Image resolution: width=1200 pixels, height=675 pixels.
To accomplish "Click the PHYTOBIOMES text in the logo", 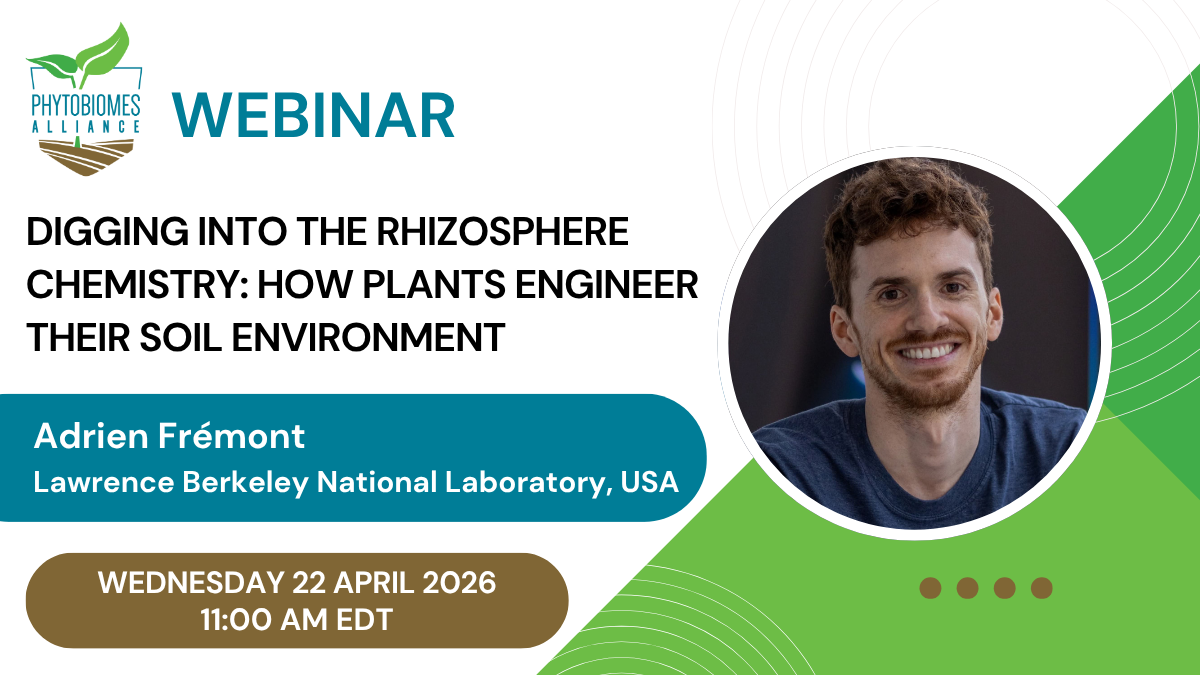I will pos(85,105).
